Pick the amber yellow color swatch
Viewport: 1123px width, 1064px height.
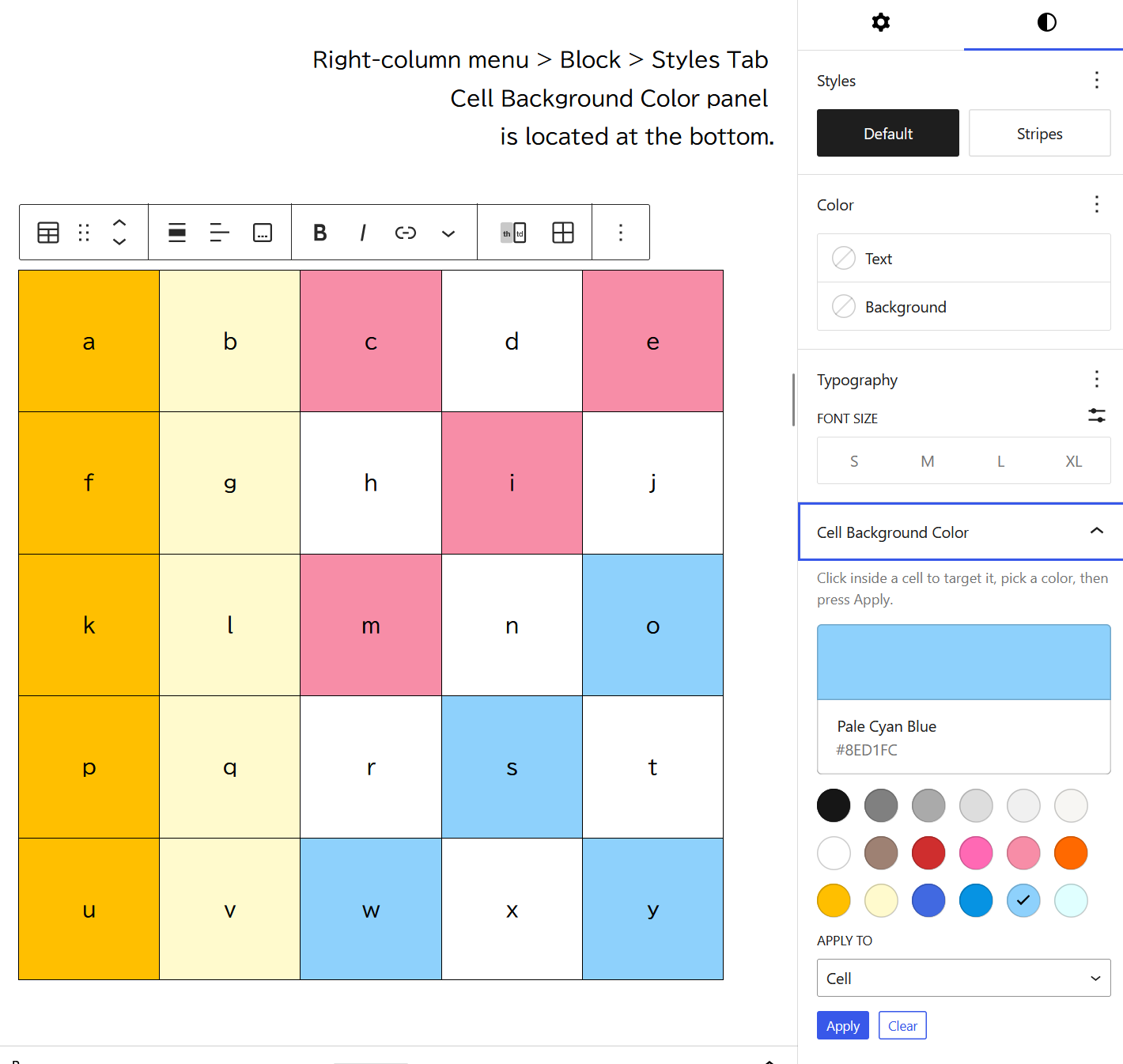pos(834,900)
